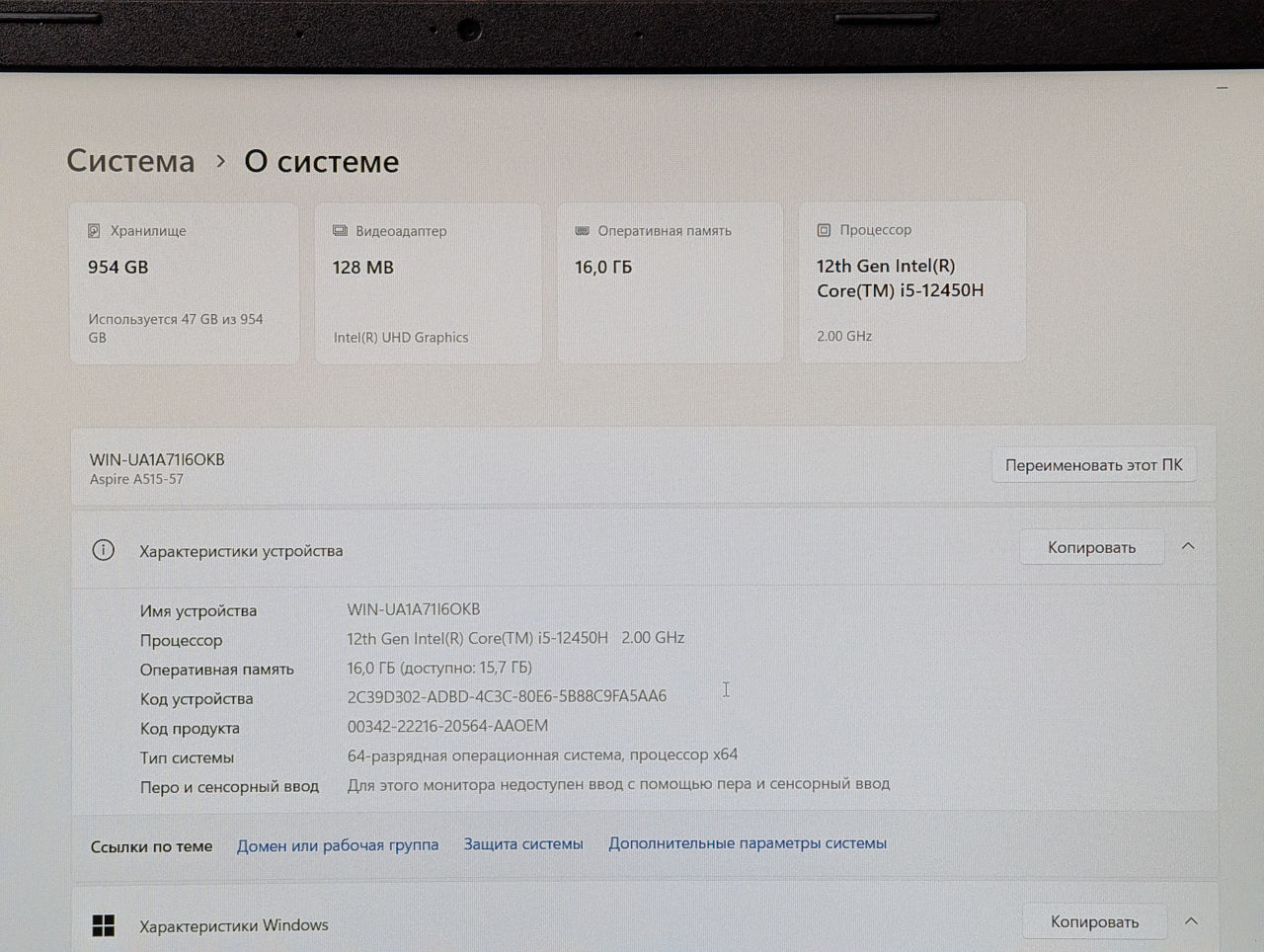Open the Видеоадаптер 128 MB card
This screenshot has width=1264, height=952.
[x=428, y=283]
